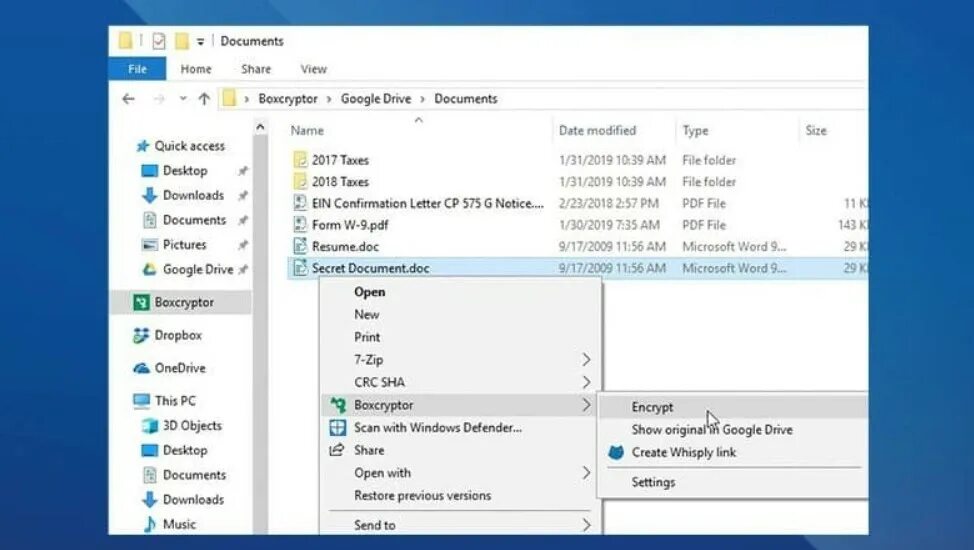The height and width of the screenshot is (550, 974).
Task: Click Google Drive in the address breadcrumb
Action: pos(376,99)
